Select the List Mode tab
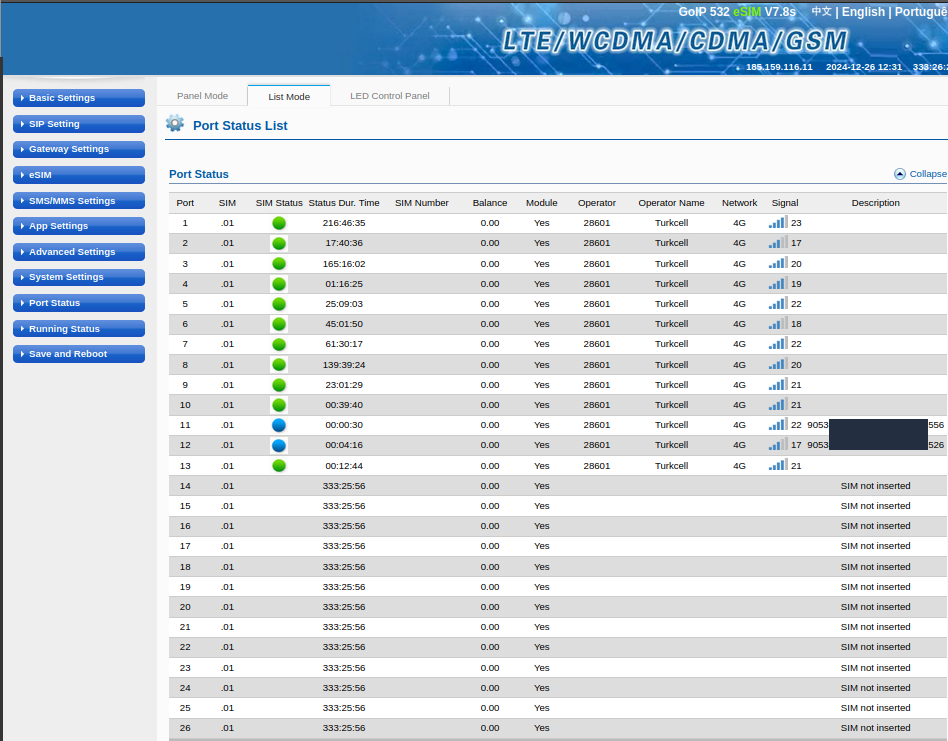The image size is (948, 741). pyautogui.click(x=289, y=96)
